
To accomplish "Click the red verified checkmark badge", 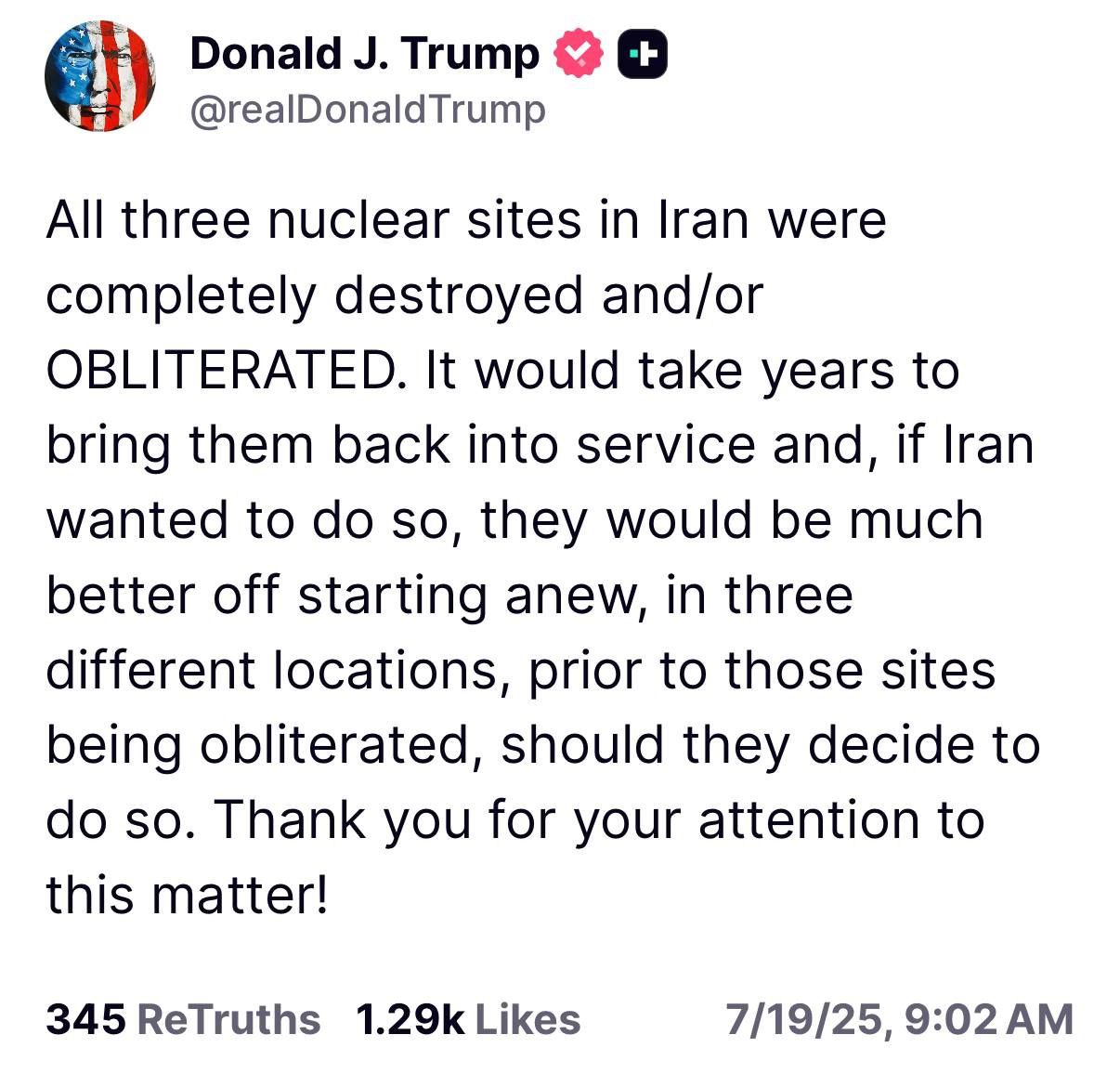I will [578, 55].
